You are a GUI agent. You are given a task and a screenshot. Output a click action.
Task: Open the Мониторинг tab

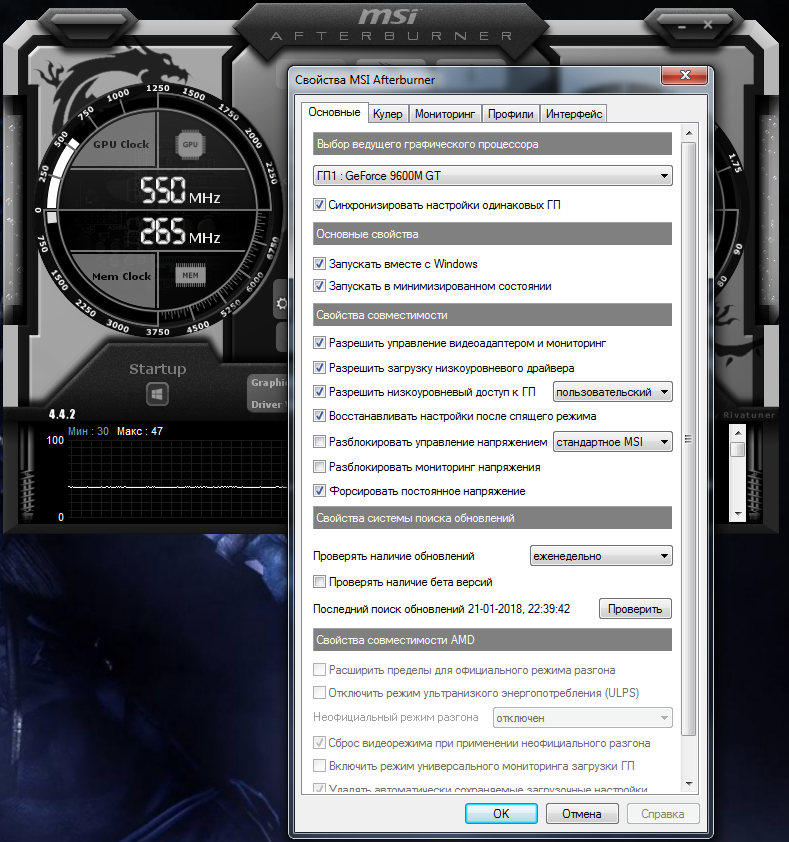point(445,114)
